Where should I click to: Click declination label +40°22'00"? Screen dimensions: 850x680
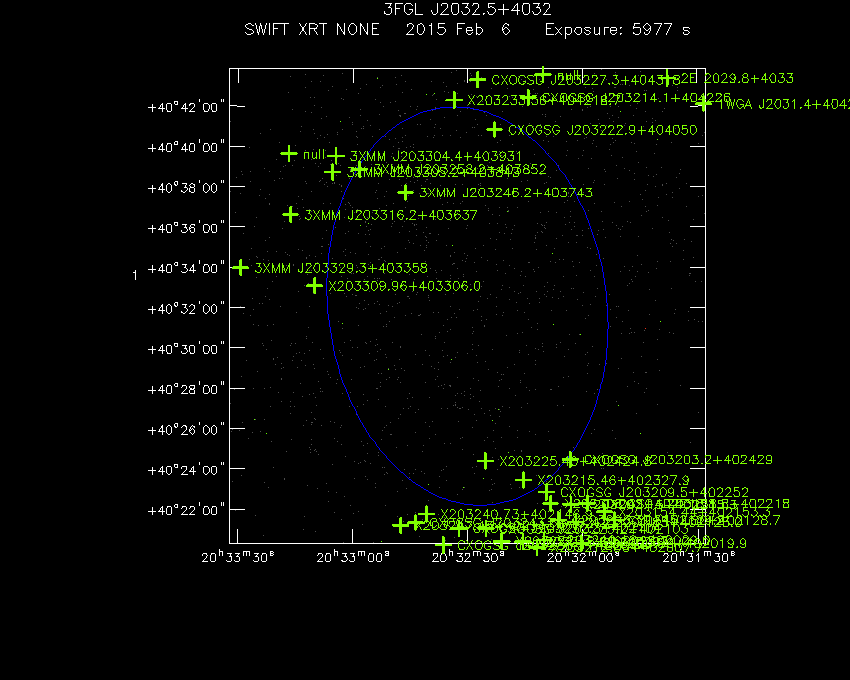pos(186,510)
